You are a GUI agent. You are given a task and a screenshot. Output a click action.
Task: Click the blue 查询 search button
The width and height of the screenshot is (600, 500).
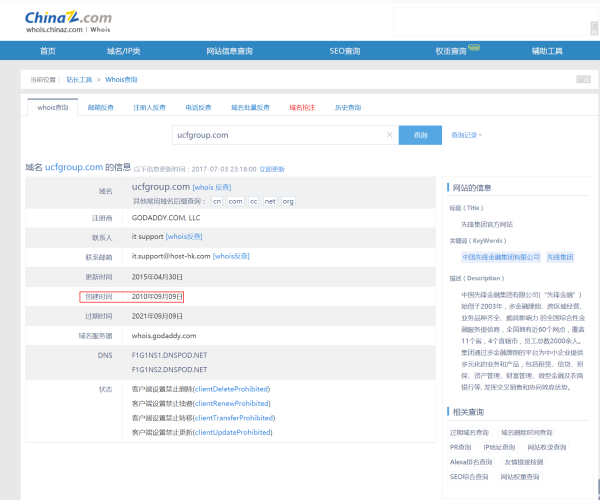[420, 135]
